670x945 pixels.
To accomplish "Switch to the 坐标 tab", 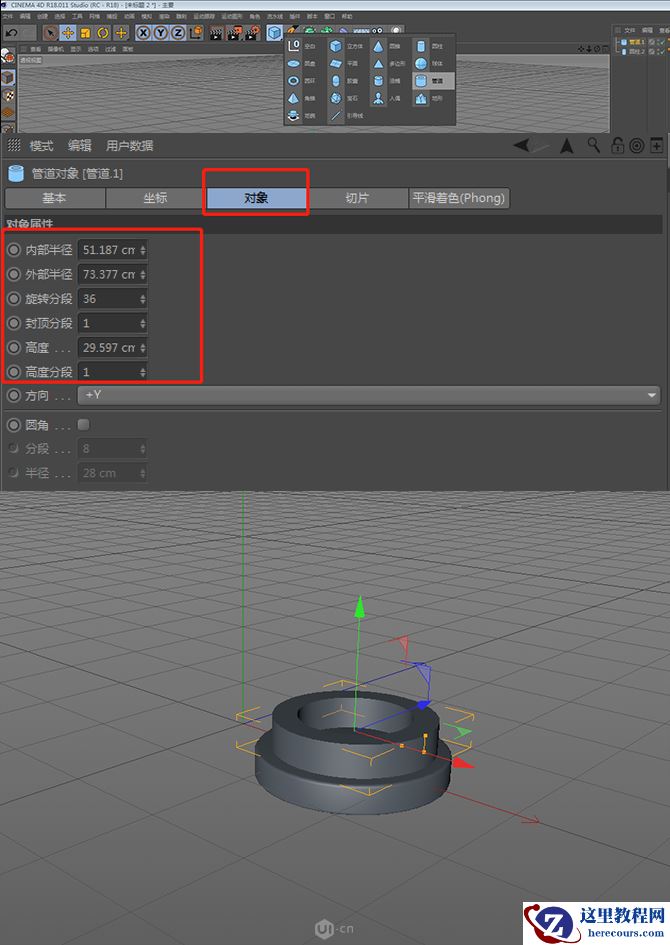I will pyautogui.click(x=155, y=198).
